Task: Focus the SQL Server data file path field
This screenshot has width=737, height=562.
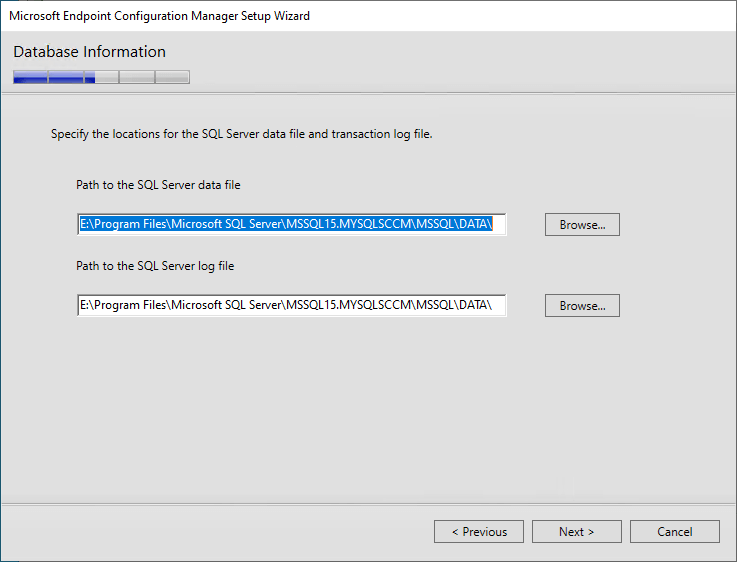Action: pos(291,224)
